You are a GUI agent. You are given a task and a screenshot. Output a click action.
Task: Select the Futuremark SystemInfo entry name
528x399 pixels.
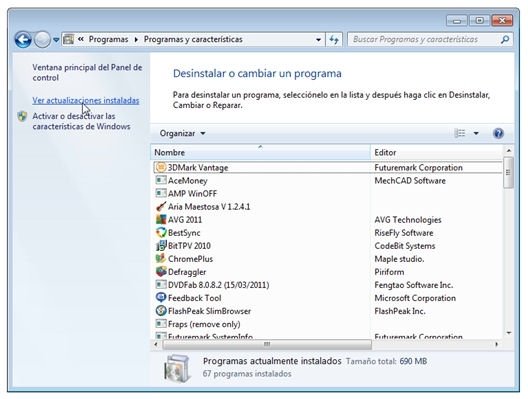coord(210,336)
